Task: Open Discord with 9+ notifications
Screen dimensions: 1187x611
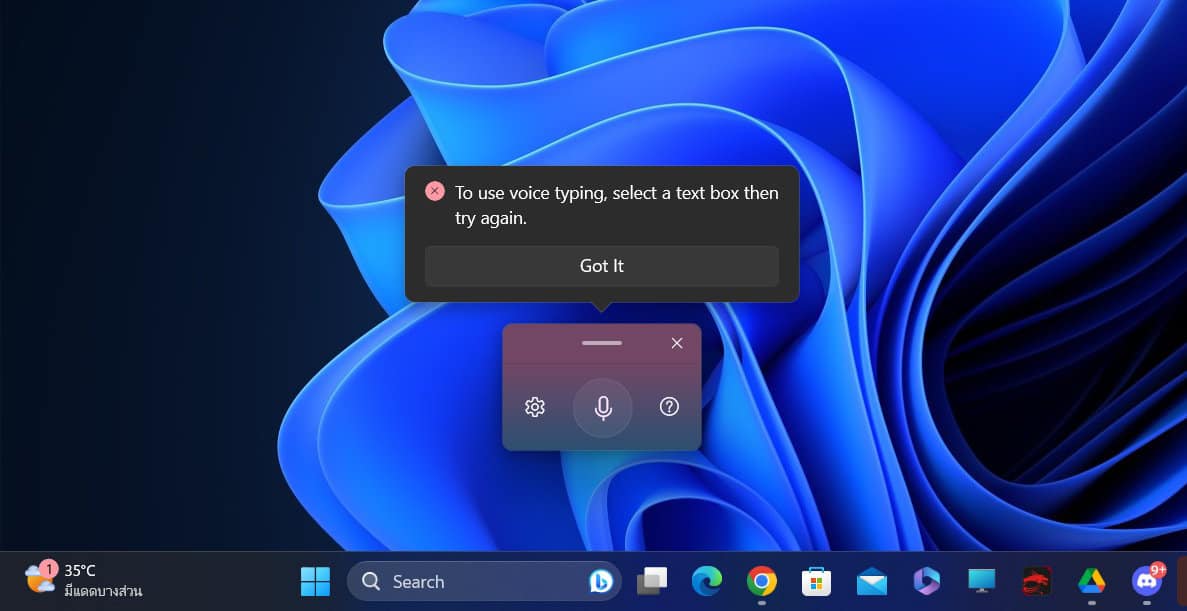Action: pyautogui.click(x=1147, y=581)
